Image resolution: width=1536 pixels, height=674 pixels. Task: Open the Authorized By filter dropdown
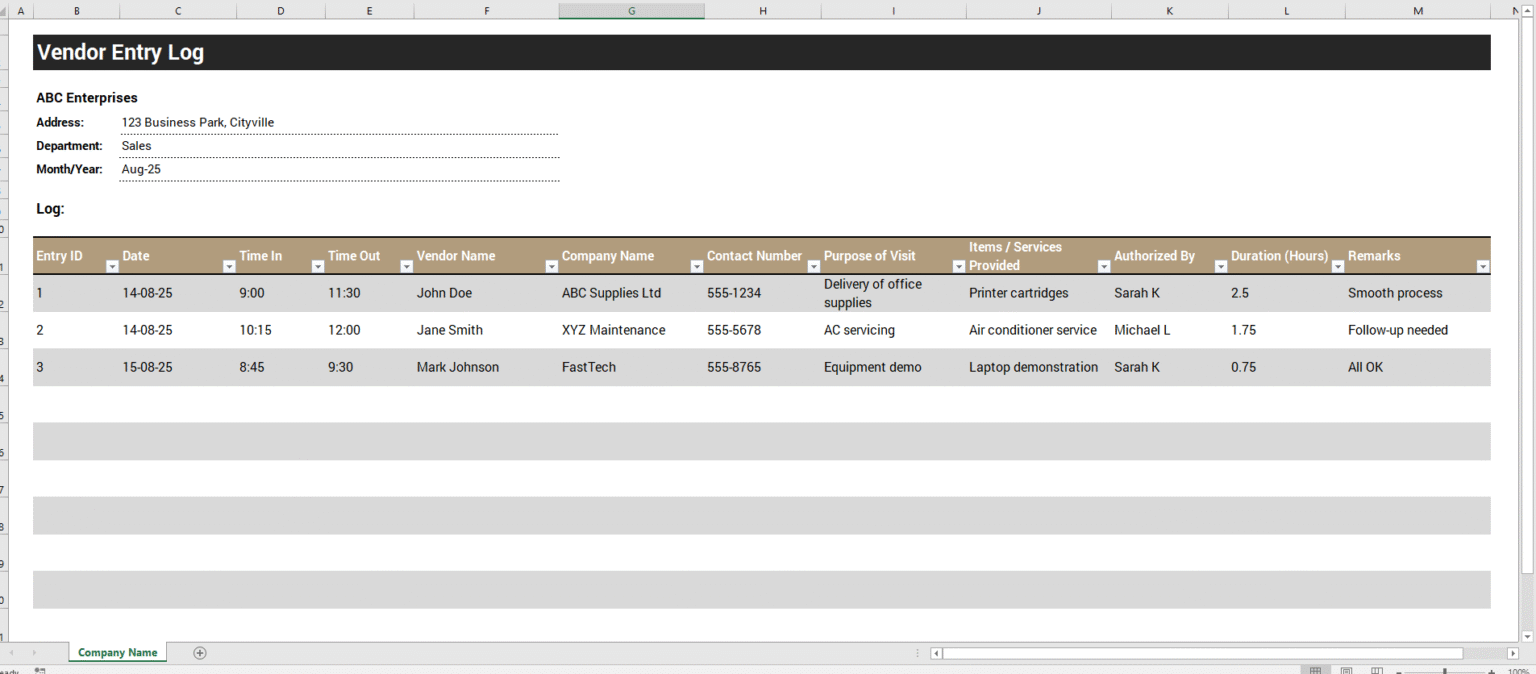(1220, 267)
